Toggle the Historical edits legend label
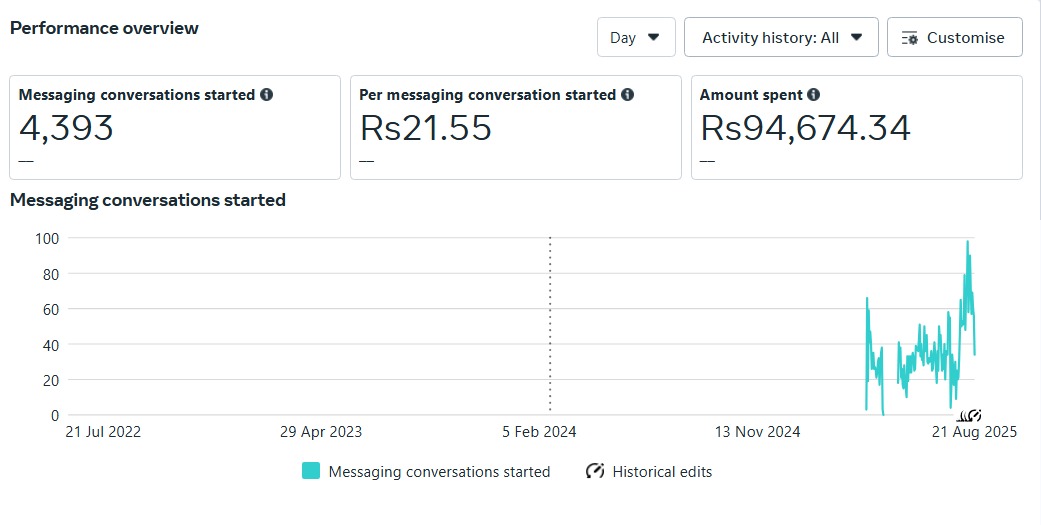The image size is (1041, 525). [662, 472]
